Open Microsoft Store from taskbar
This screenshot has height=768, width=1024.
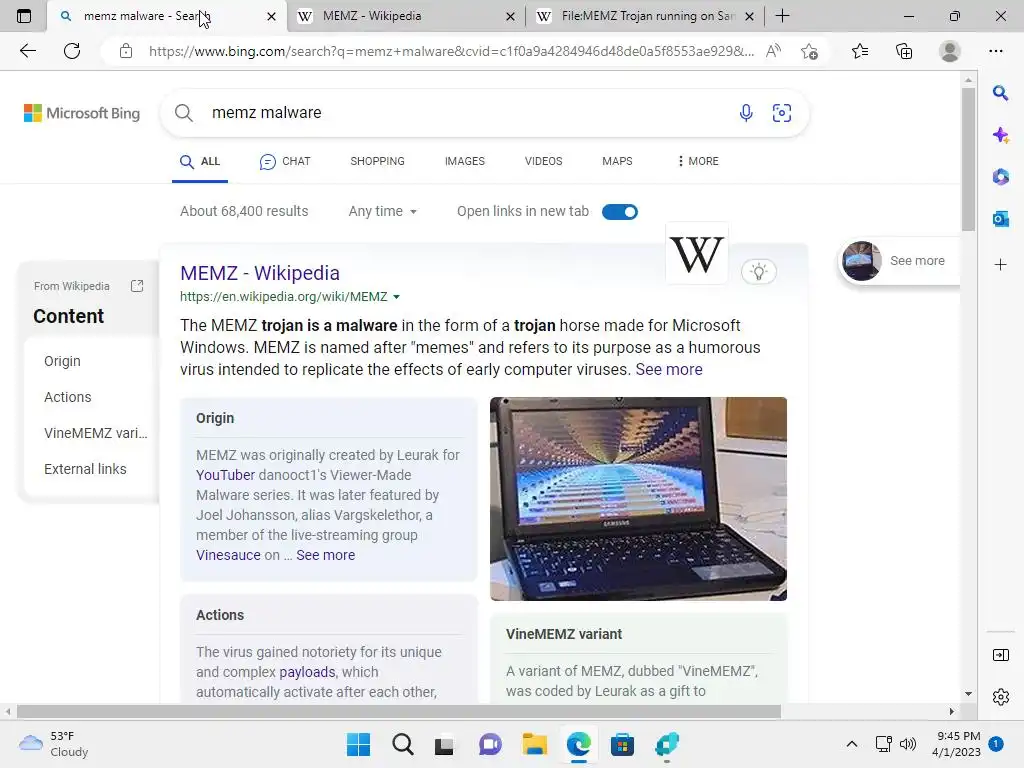pyautogui.click(x=622, y=744)
